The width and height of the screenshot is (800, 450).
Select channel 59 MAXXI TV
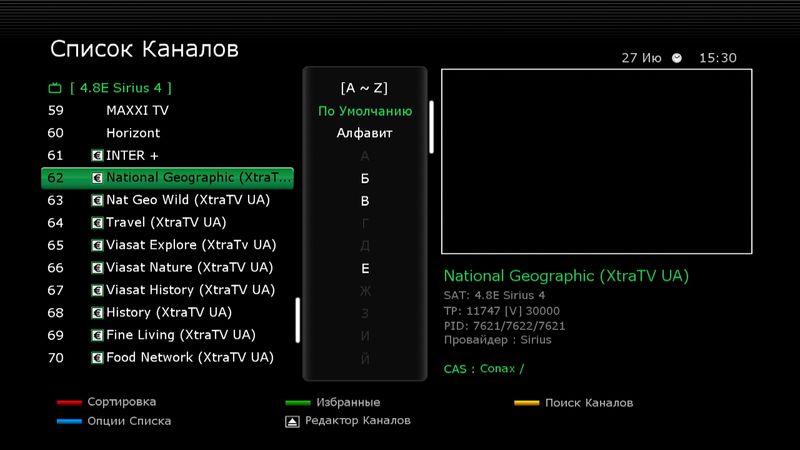(x=137, y=111)
